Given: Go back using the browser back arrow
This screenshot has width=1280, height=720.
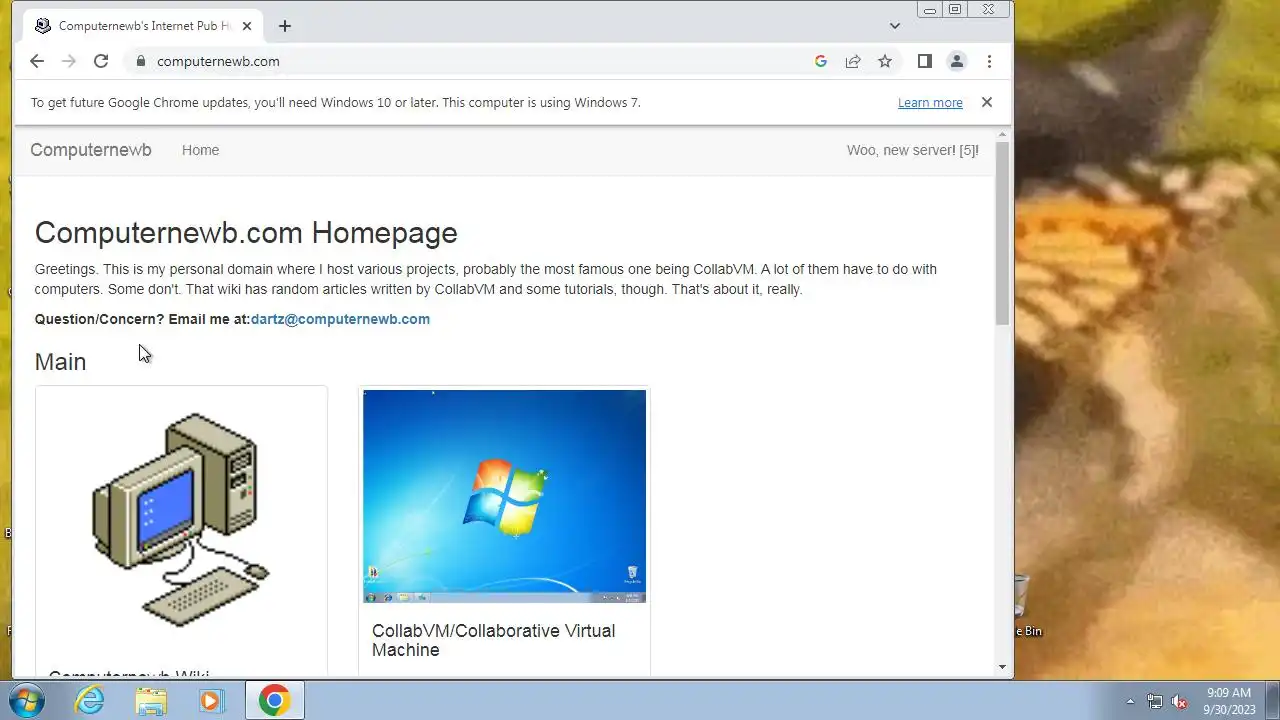Looking at the screenshot, I should (x=37, y=61).
